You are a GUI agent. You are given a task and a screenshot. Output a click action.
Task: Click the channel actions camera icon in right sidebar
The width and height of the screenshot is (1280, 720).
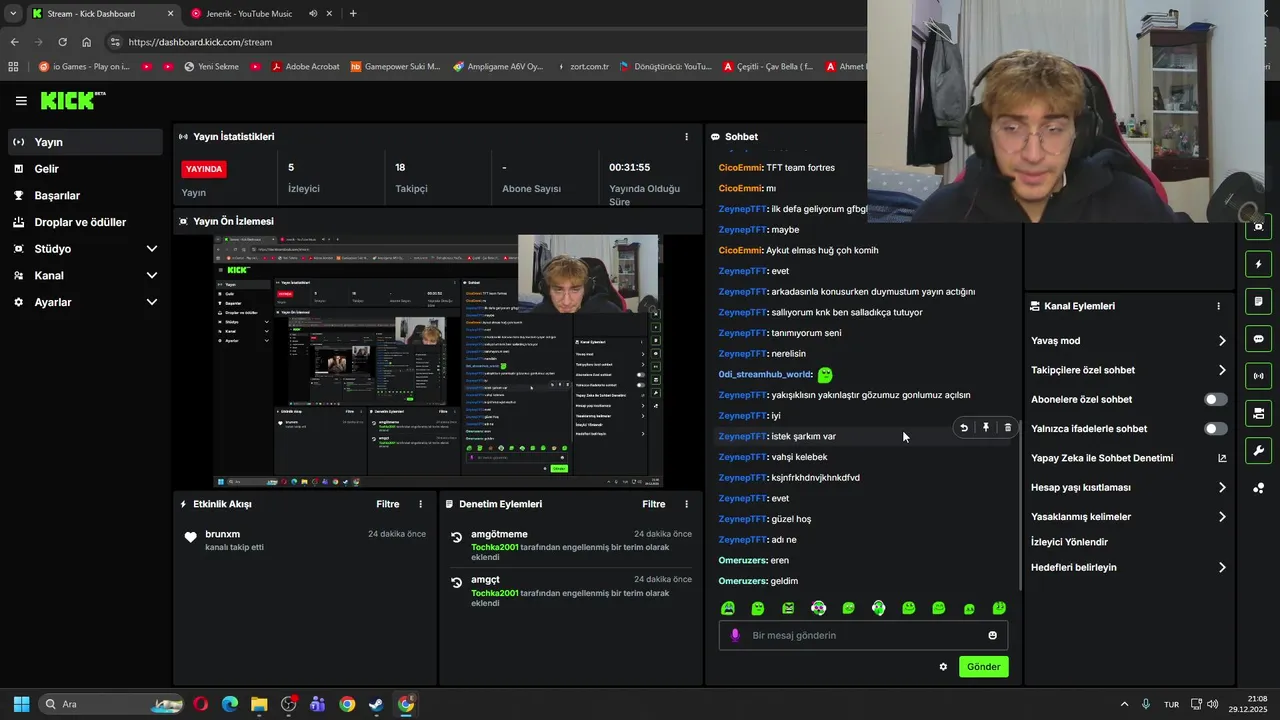click(x=1258, y=413)
